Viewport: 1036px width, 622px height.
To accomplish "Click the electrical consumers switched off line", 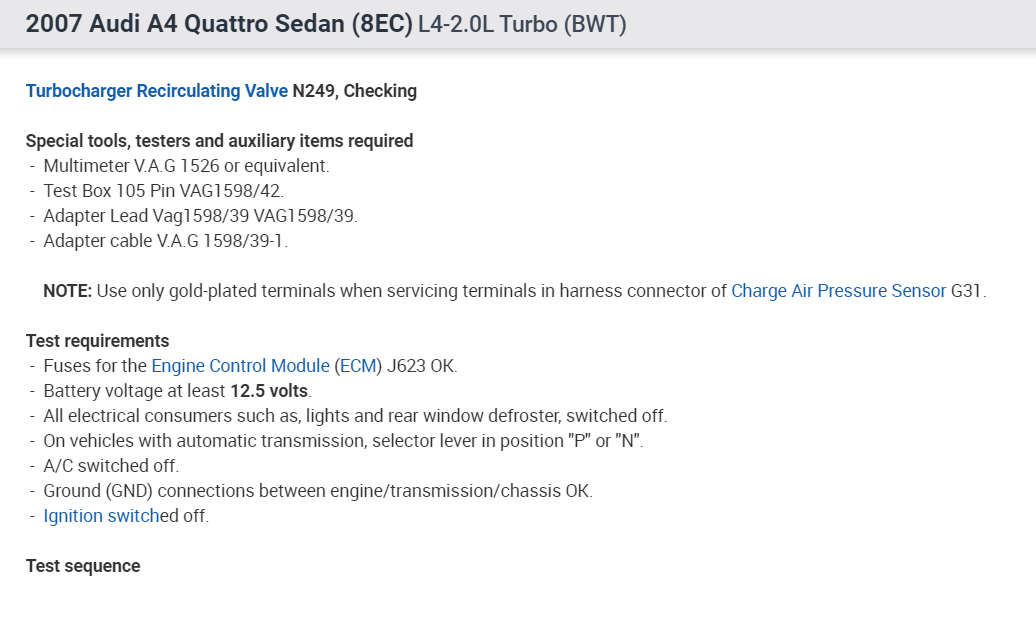I will click(x=355, y=416).
